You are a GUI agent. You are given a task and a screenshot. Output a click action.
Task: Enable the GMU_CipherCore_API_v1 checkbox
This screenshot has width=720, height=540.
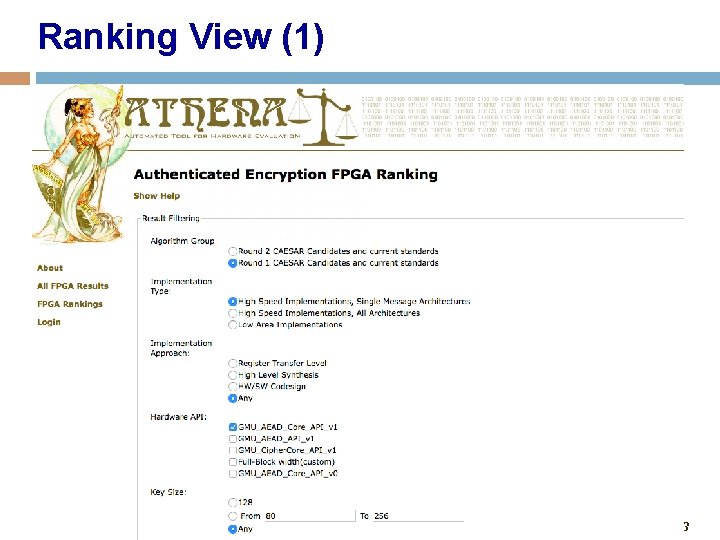pos(233,450)
